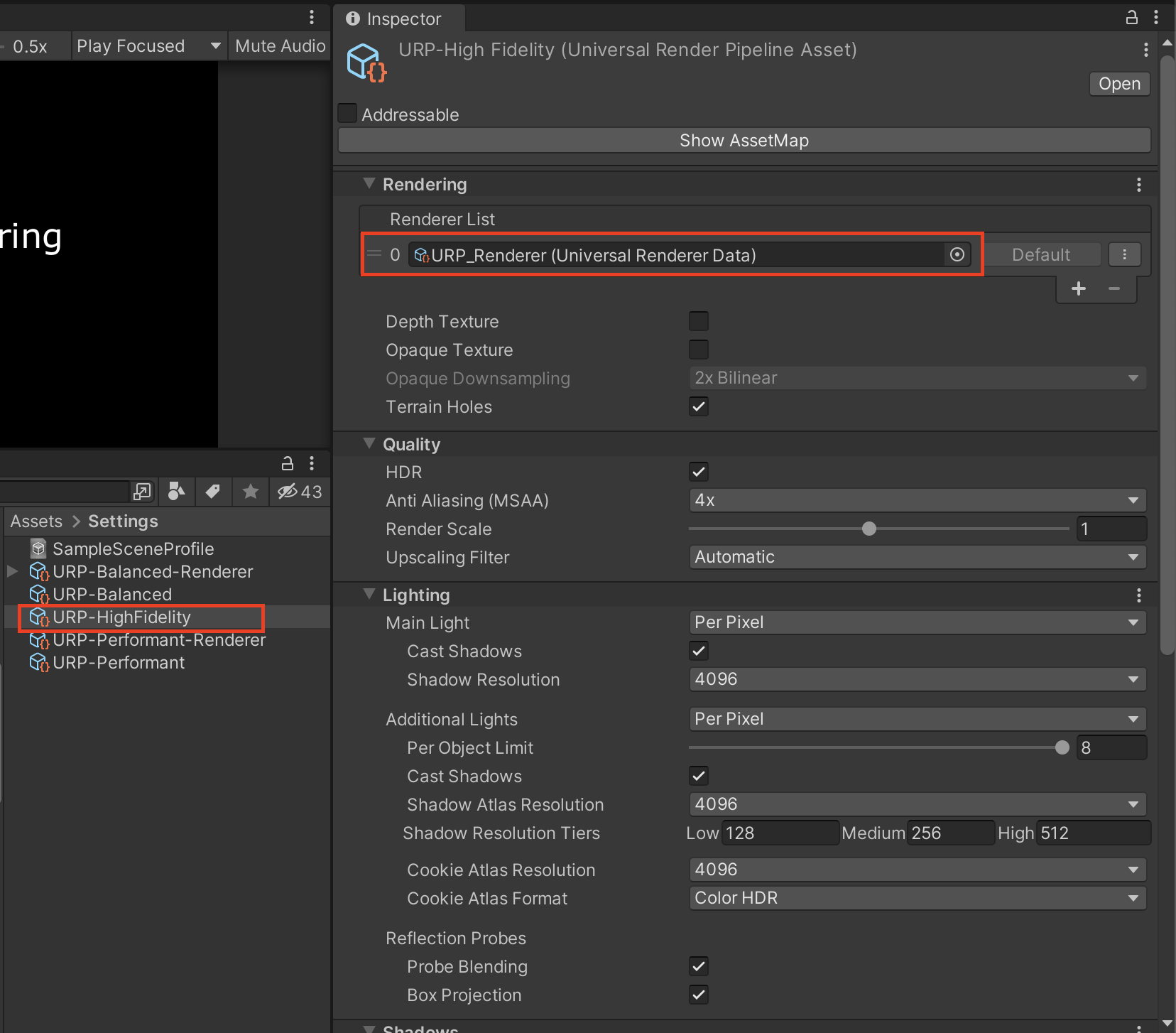Open the Project panel kebab menu
Viewport: 1176px width, 1033px height.
312,464
